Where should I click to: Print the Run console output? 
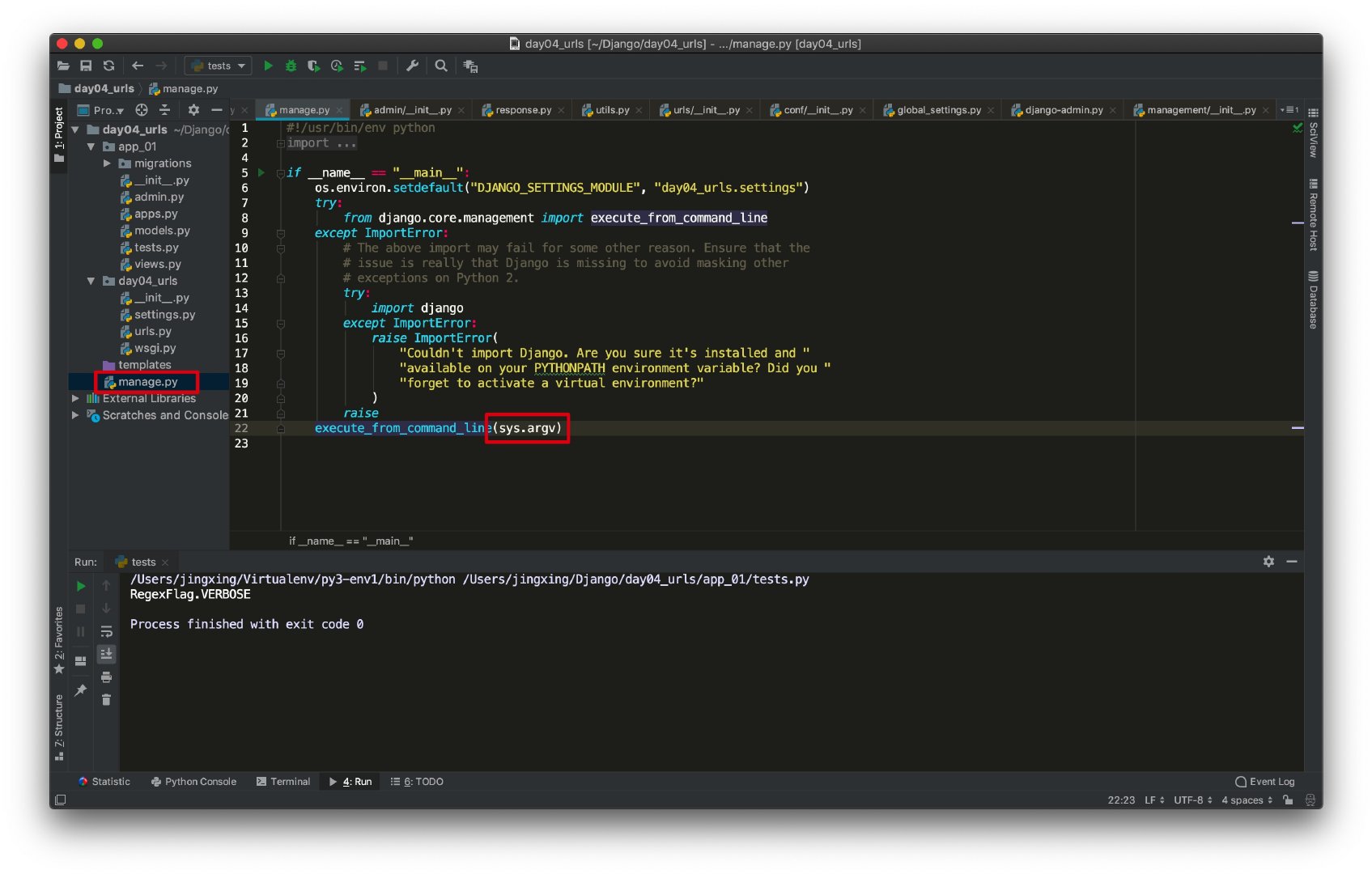click(x=106, y=677)
